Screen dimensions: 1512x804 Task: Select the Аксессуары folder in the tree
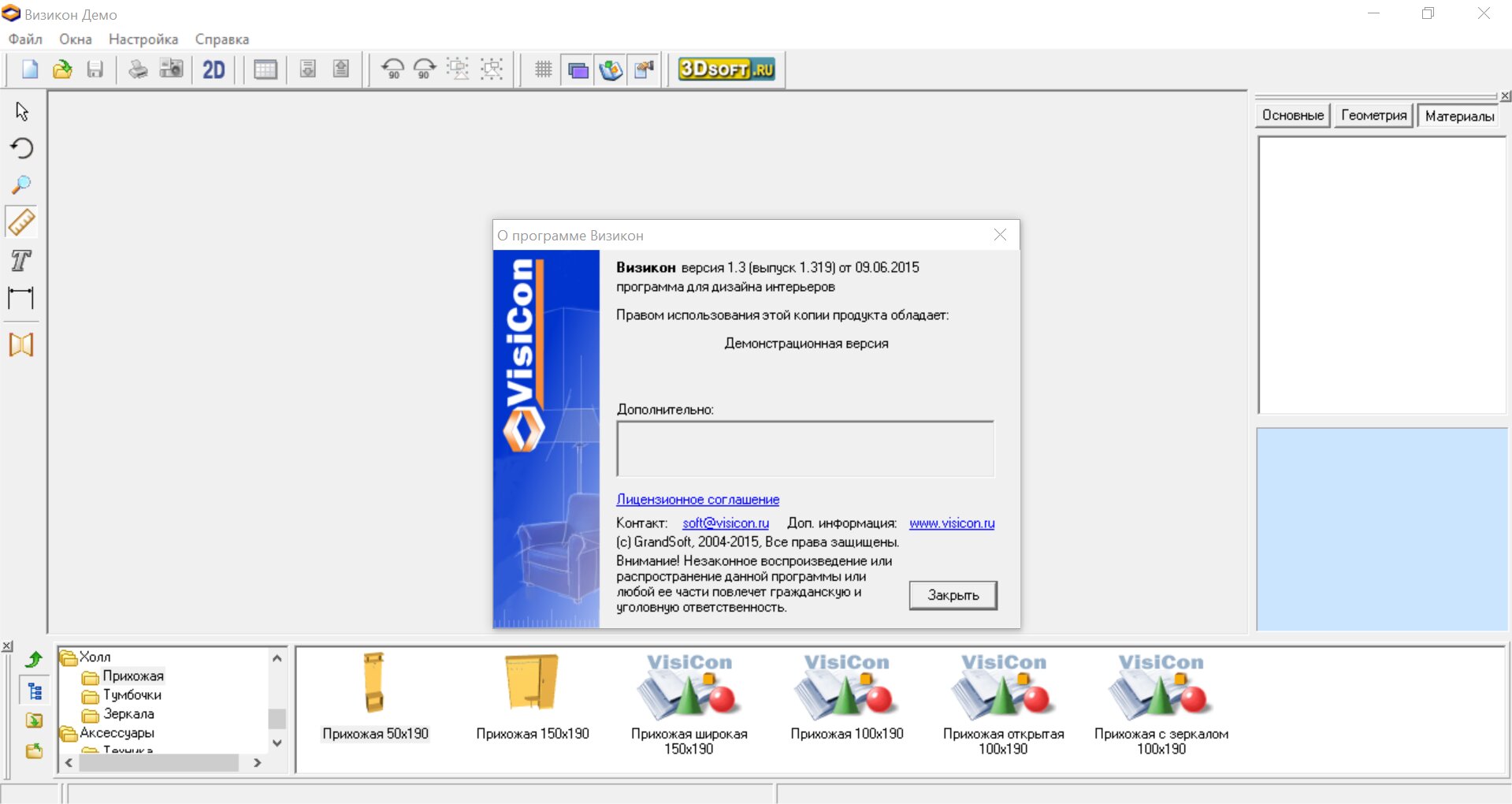[117, 733]
